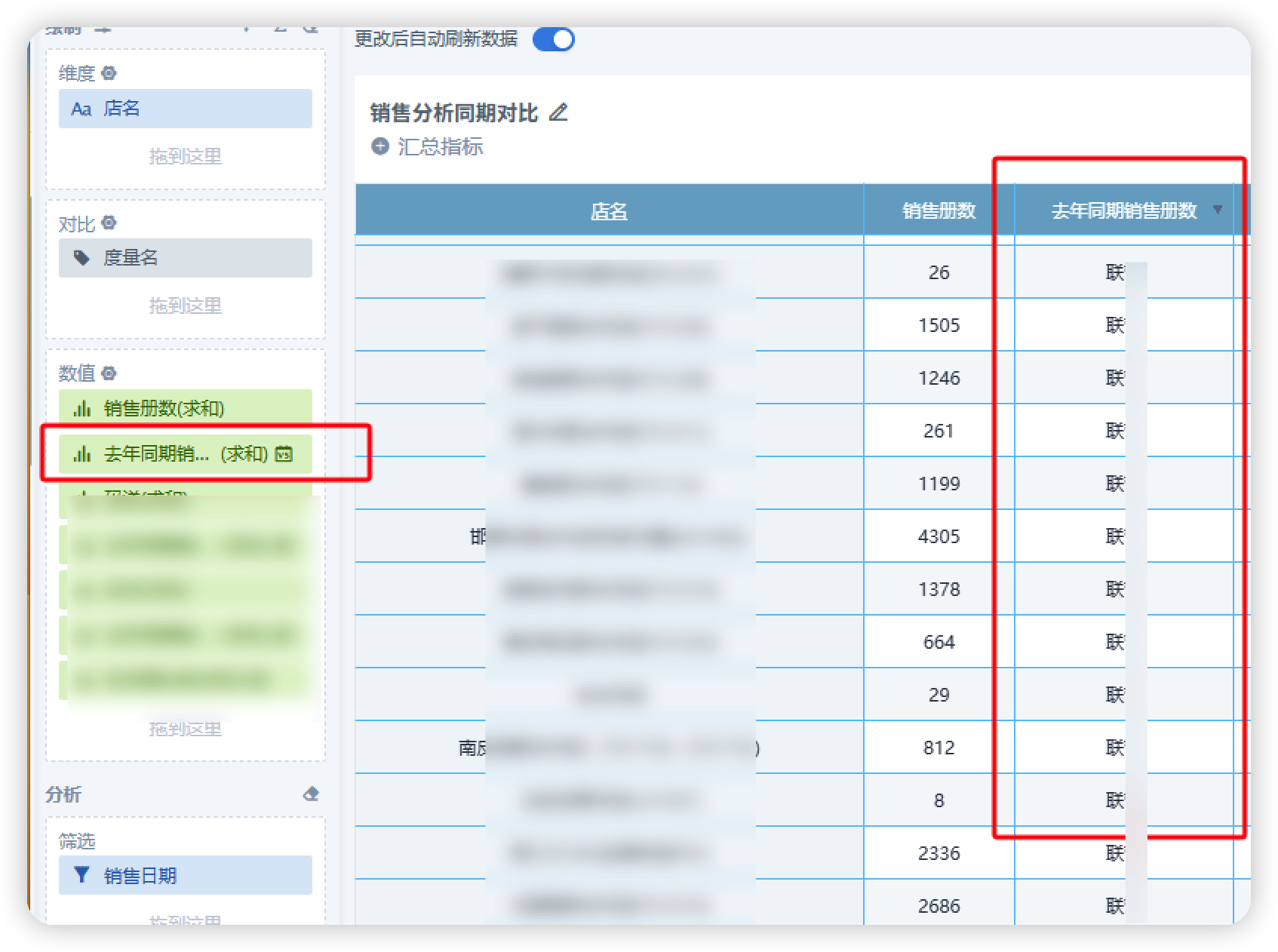Click the eraser icon beside 分析
This screenshot has height=952, width=1278.
click(311, 794)
